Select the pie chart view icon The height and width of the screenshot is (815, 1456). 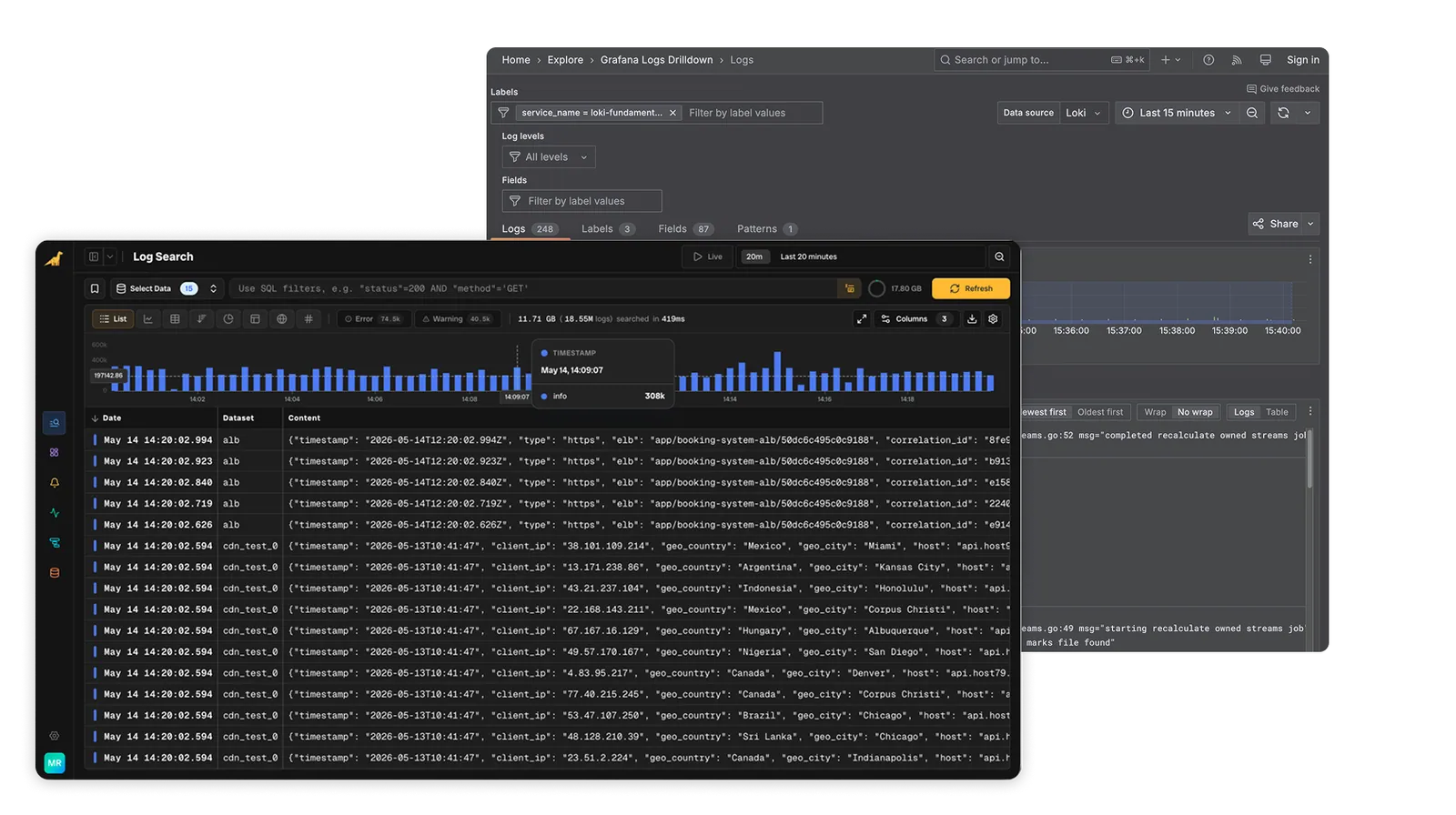point(228,319)
